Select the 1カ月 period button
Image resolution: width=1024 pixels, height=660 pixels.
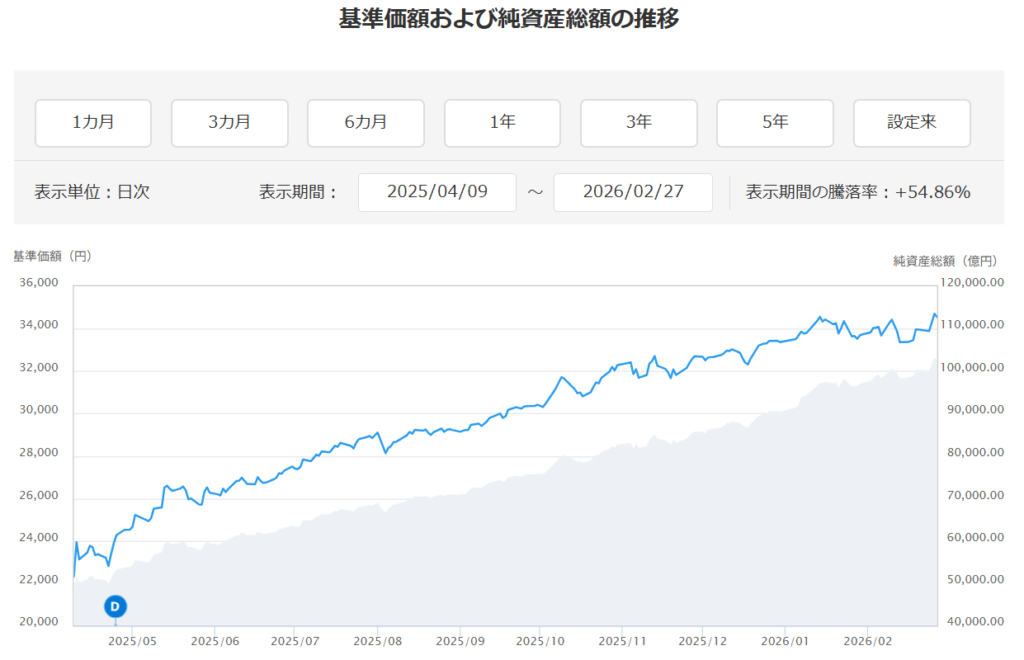(93, 123)
